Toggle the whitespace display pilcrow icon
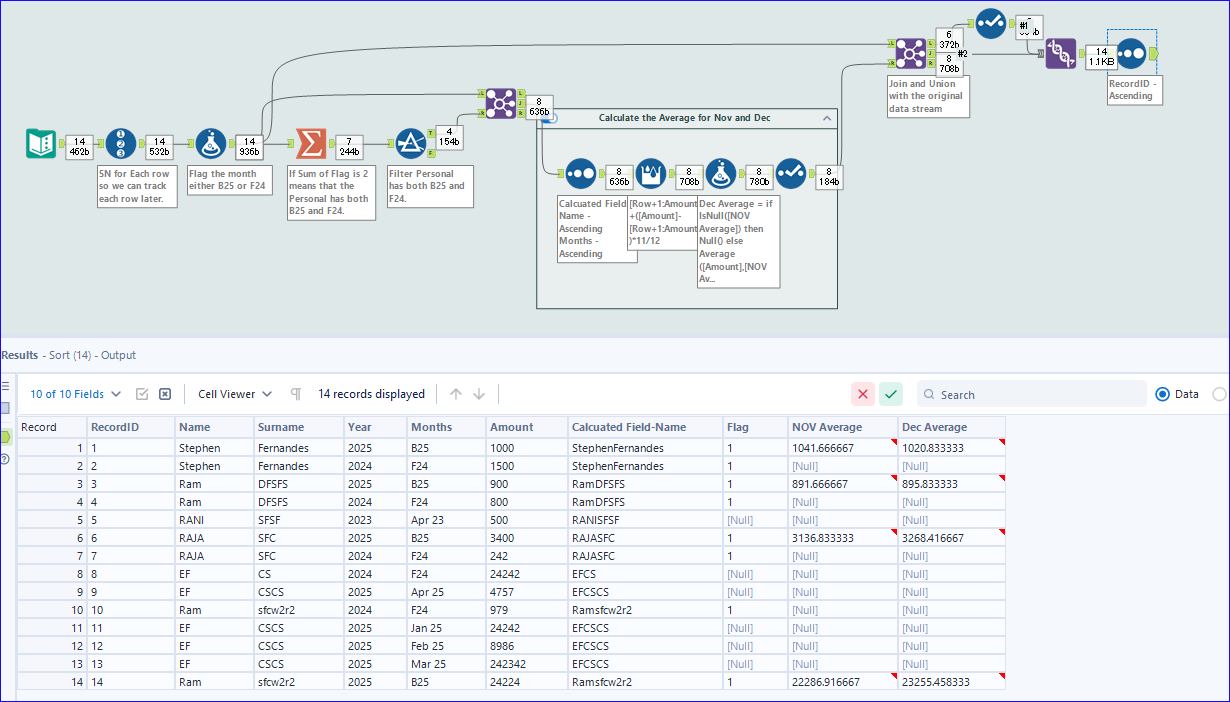This screenshot has width=1230, height=702. tap(296, 394)
